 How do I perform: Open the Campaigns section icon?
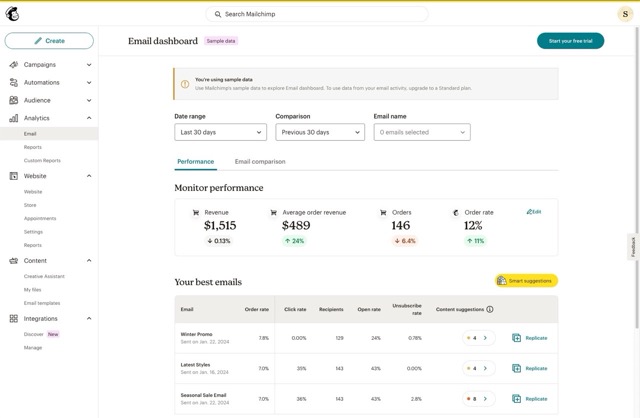tap(14, 65)
